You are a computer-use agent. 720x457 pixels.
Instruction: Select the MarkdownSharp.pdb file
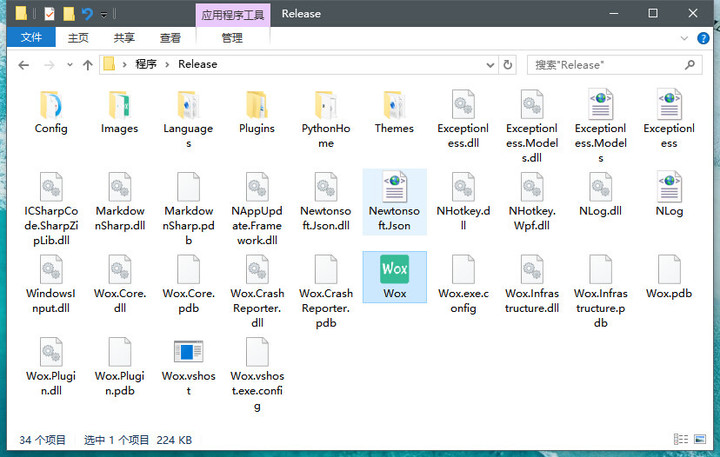(x=188, y=209)
